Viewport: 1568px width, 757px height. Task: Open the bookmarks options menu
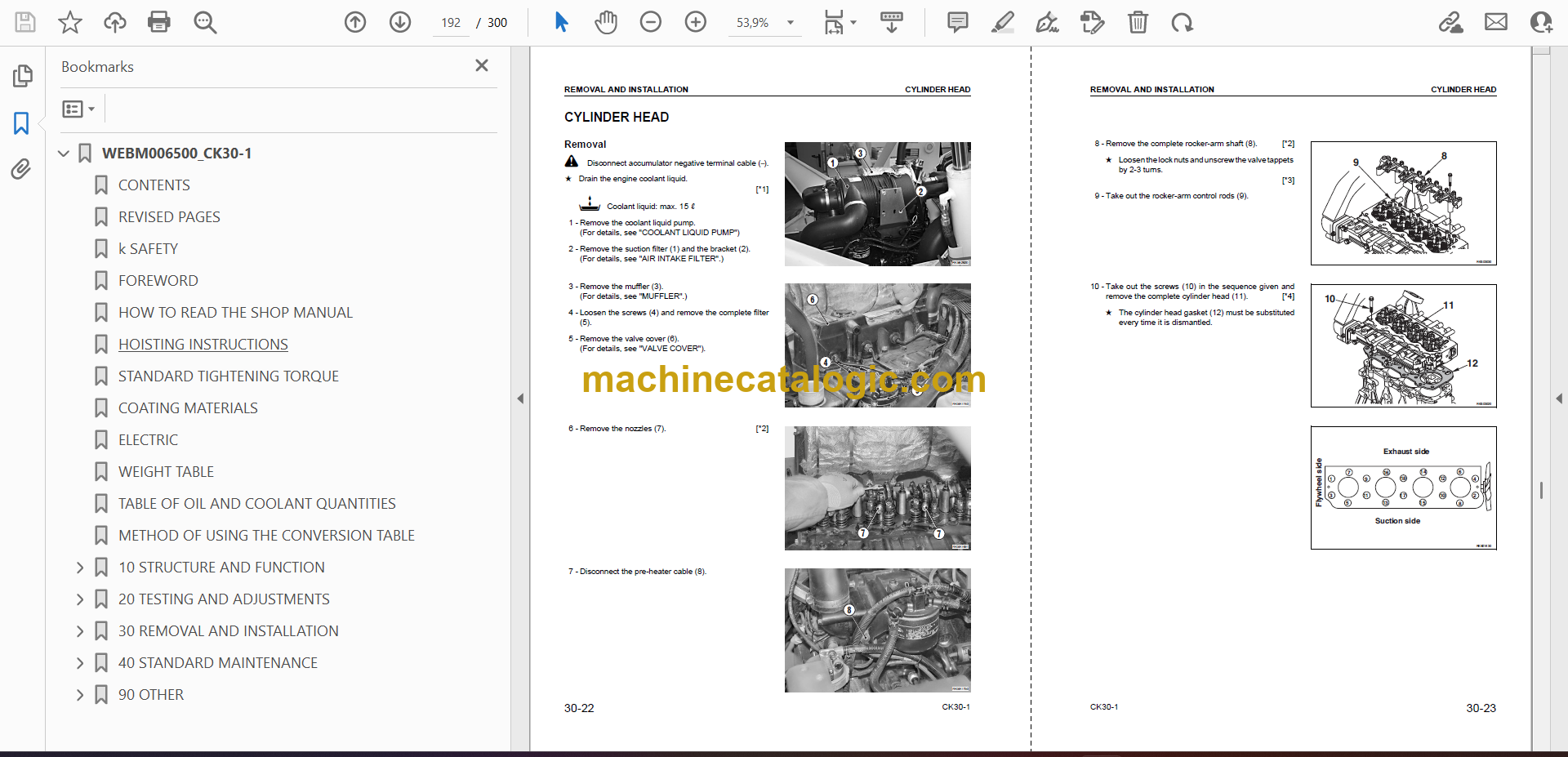(x=78, y=109)
